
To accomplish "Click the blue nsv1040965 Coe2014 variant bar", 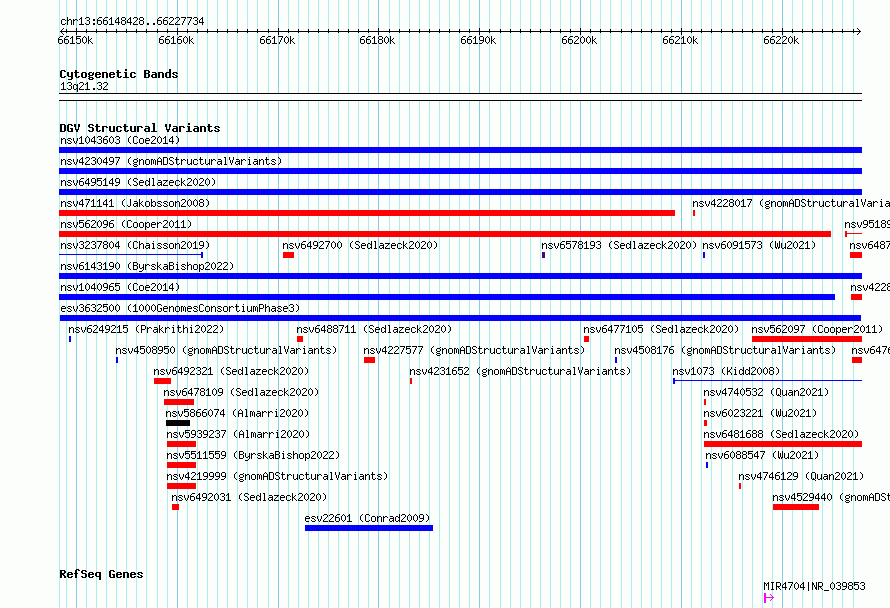I will (447, 297).
